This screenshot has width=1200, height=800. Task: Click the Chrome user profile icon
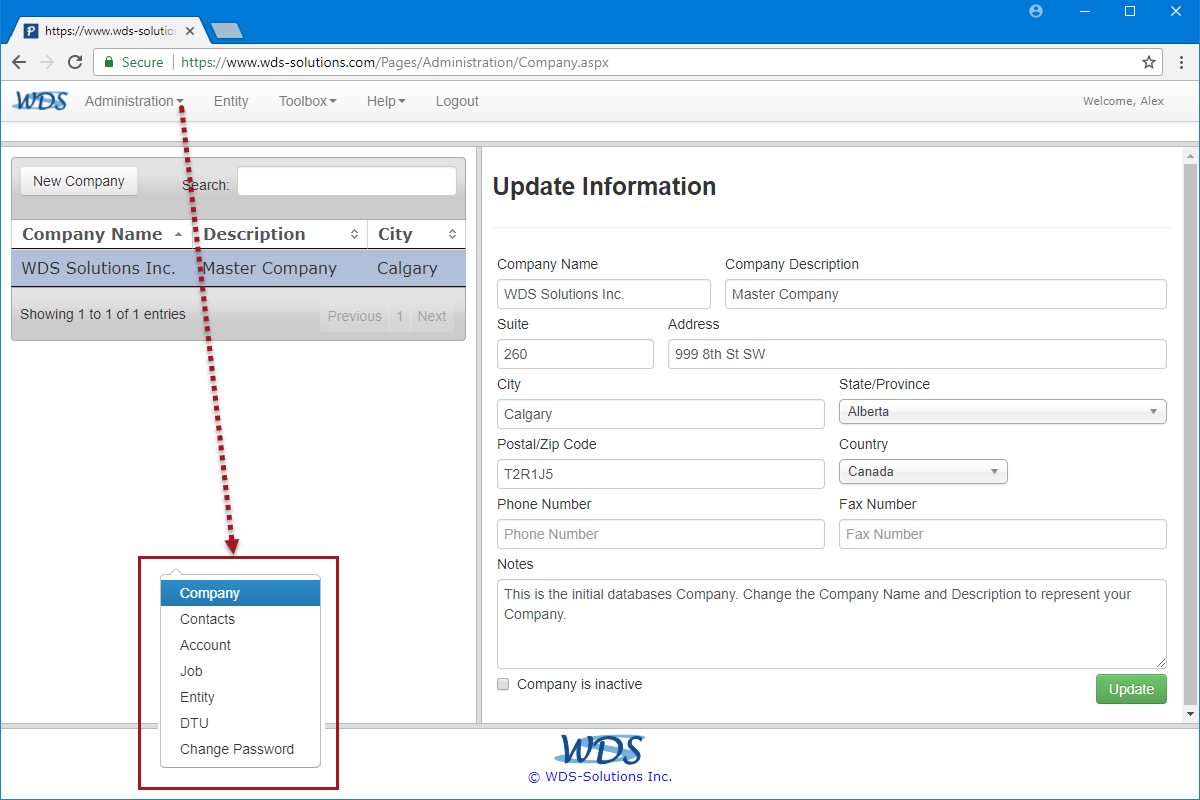(1036, 11)
